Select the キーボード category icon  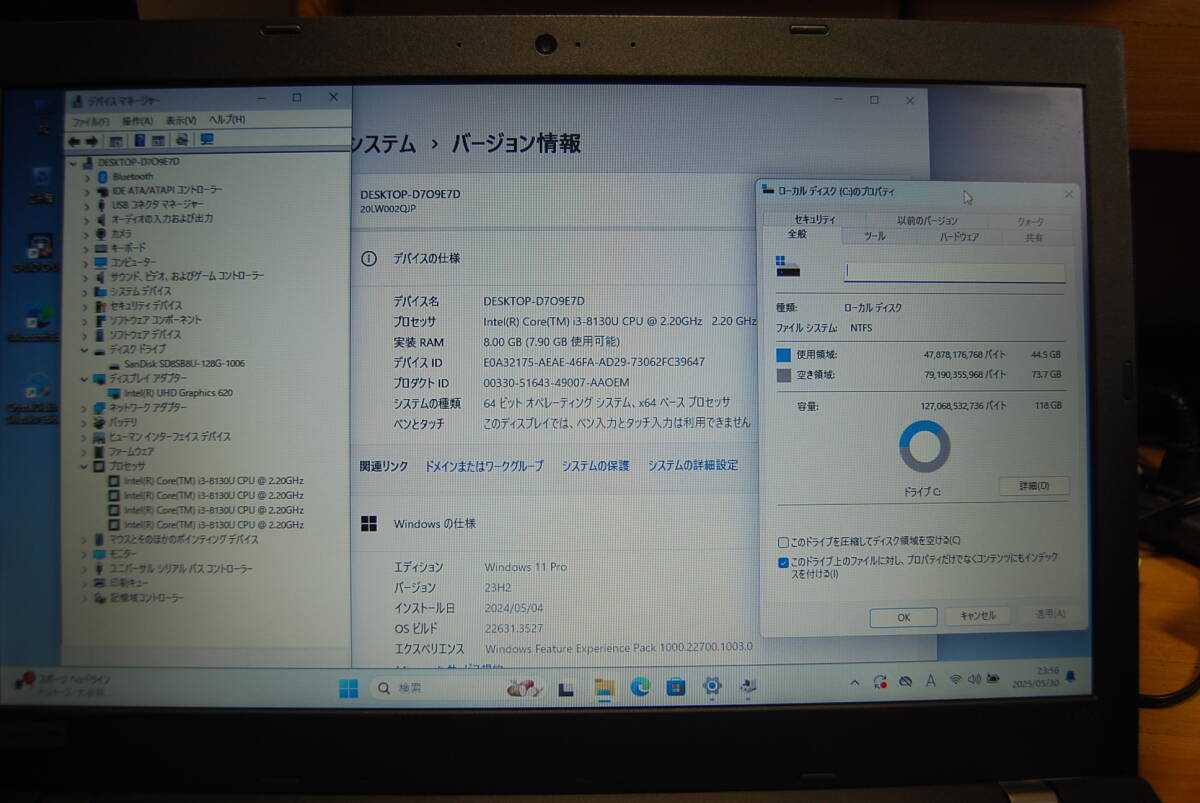pos(100,248)
